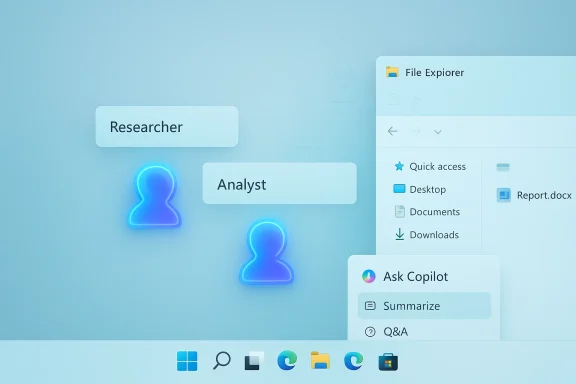Open Task View on the taskbar
This screenshot has width=576, height=384.
click(x=254, y=361)
